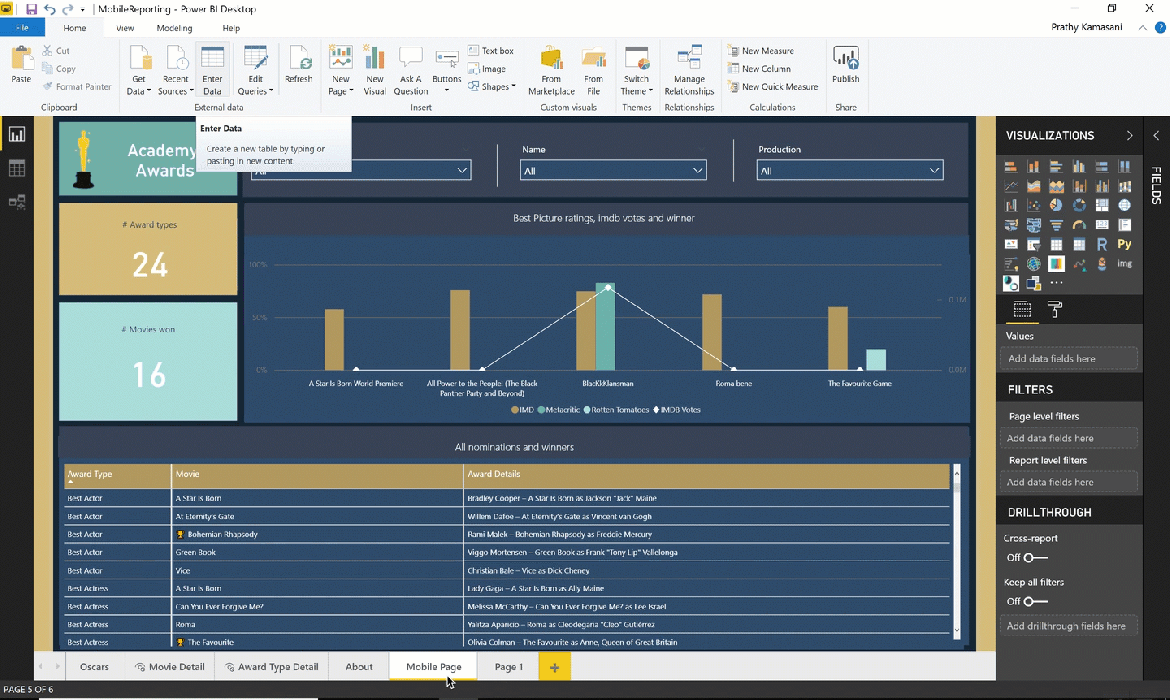Select the Python visual
The height and width of the screenshot is (700, 1170).
coord(1124,244)
